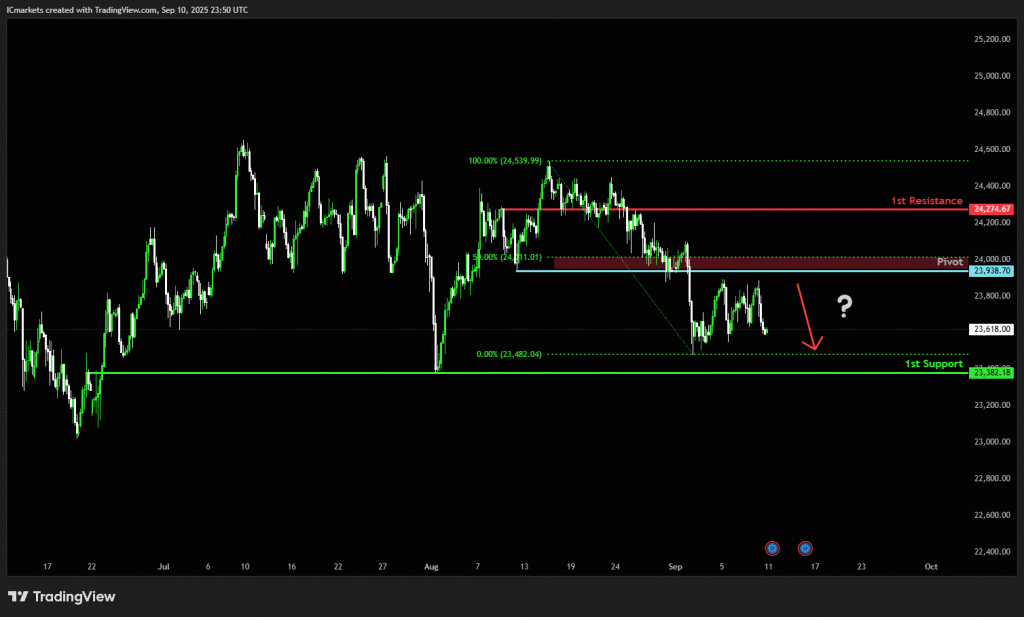The image size is (1024, 617).
Task: Click date 5 on the time axis
Action: pyautogui.click(x=722, y=567)
